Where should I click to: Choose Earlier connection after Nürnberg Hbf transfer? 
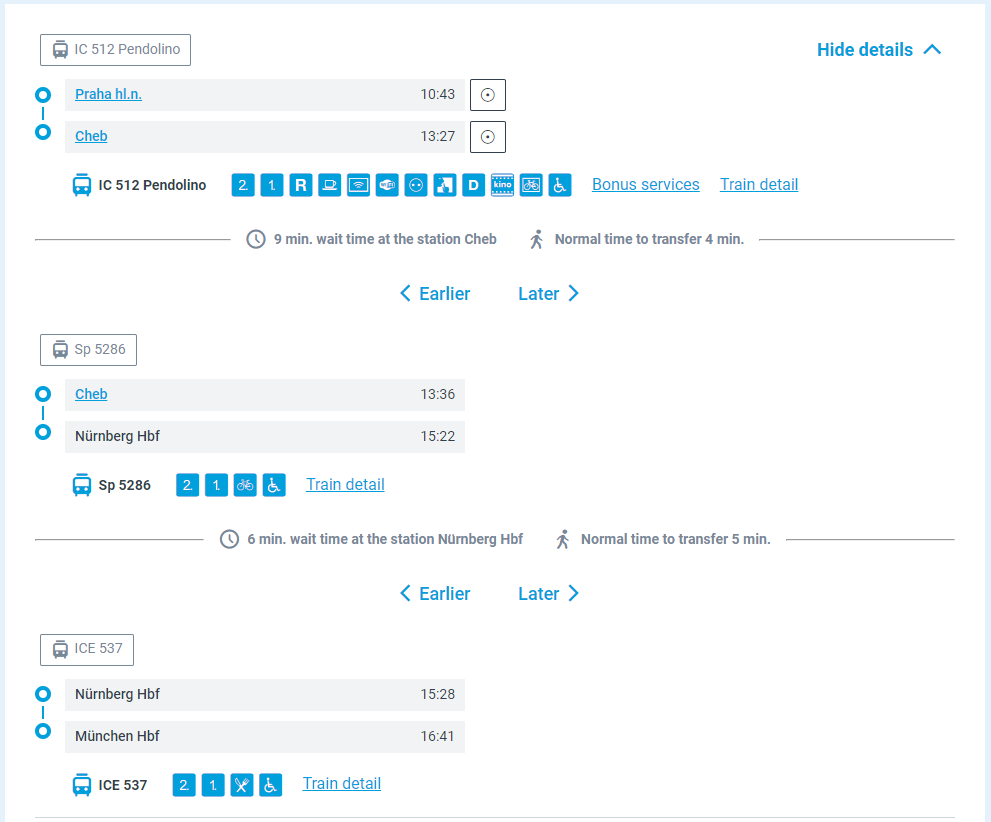[435, 594]
